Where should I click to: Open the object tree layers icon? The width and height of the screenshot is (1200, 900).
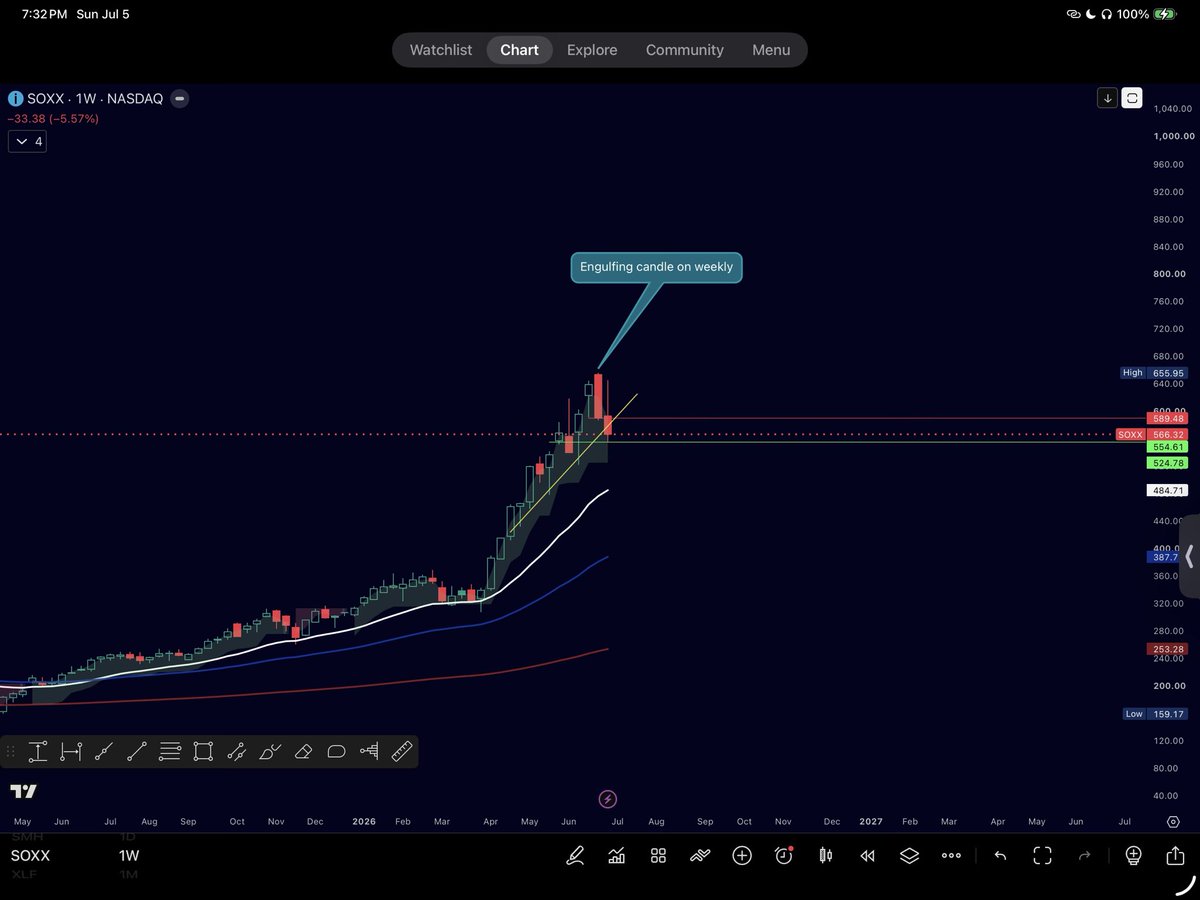(909, 855)
